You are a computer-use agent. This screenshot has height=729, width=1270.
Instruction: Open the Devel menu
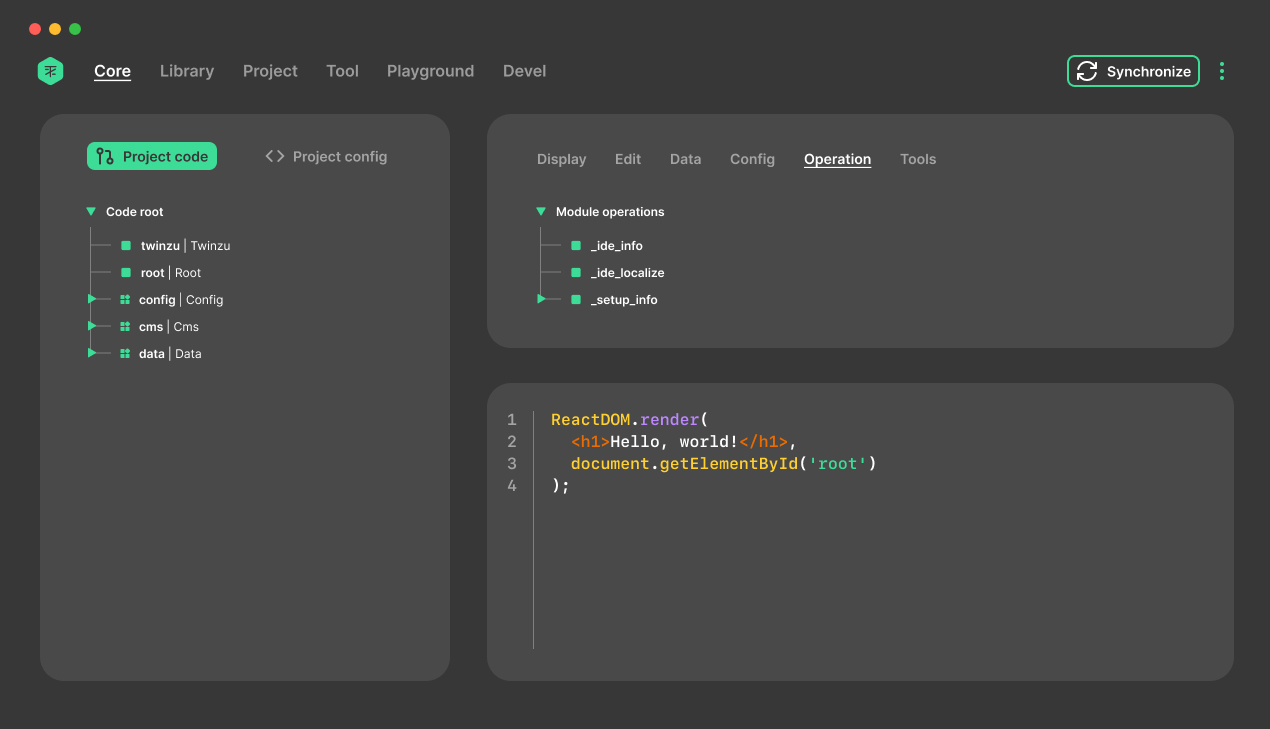524,71
